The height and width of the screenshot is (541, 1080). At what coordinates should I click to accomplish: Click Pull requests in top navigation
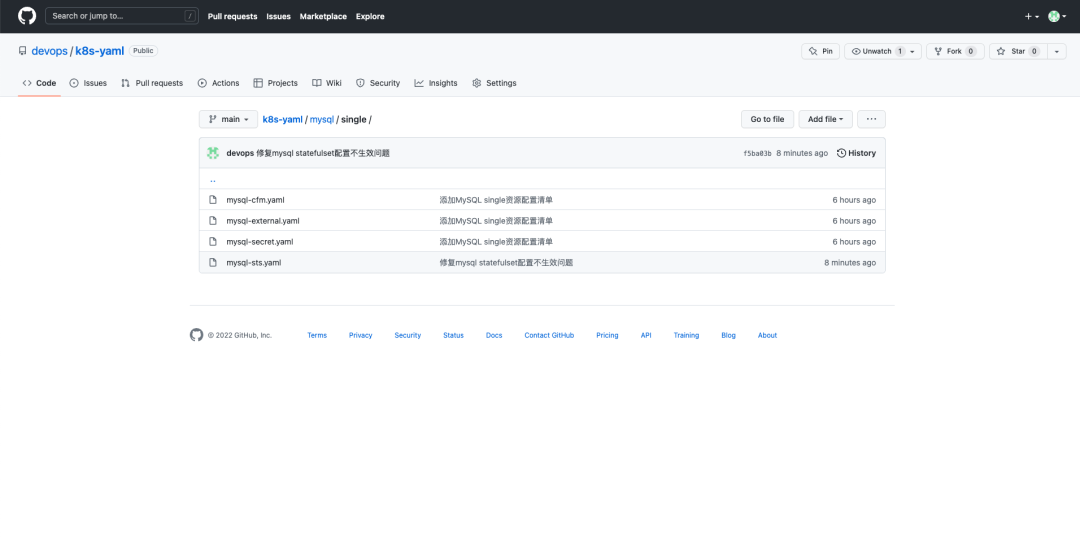pyautogui.click(x=232, y=17)
